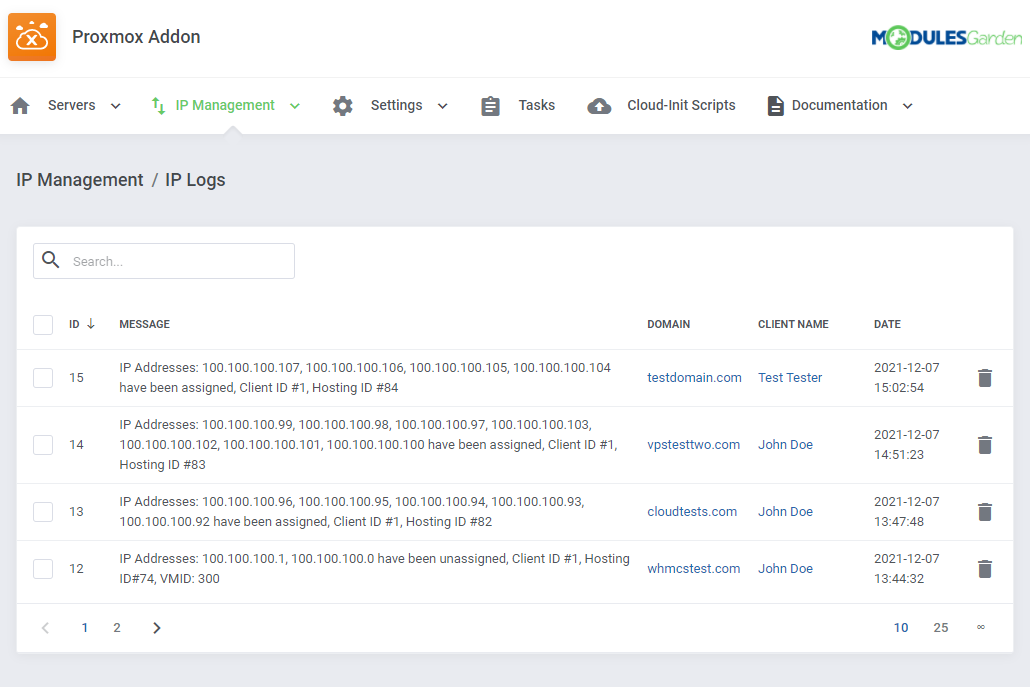Expand the Documentation dropdown chevron
1030x687 pixels.
[907, 106]
